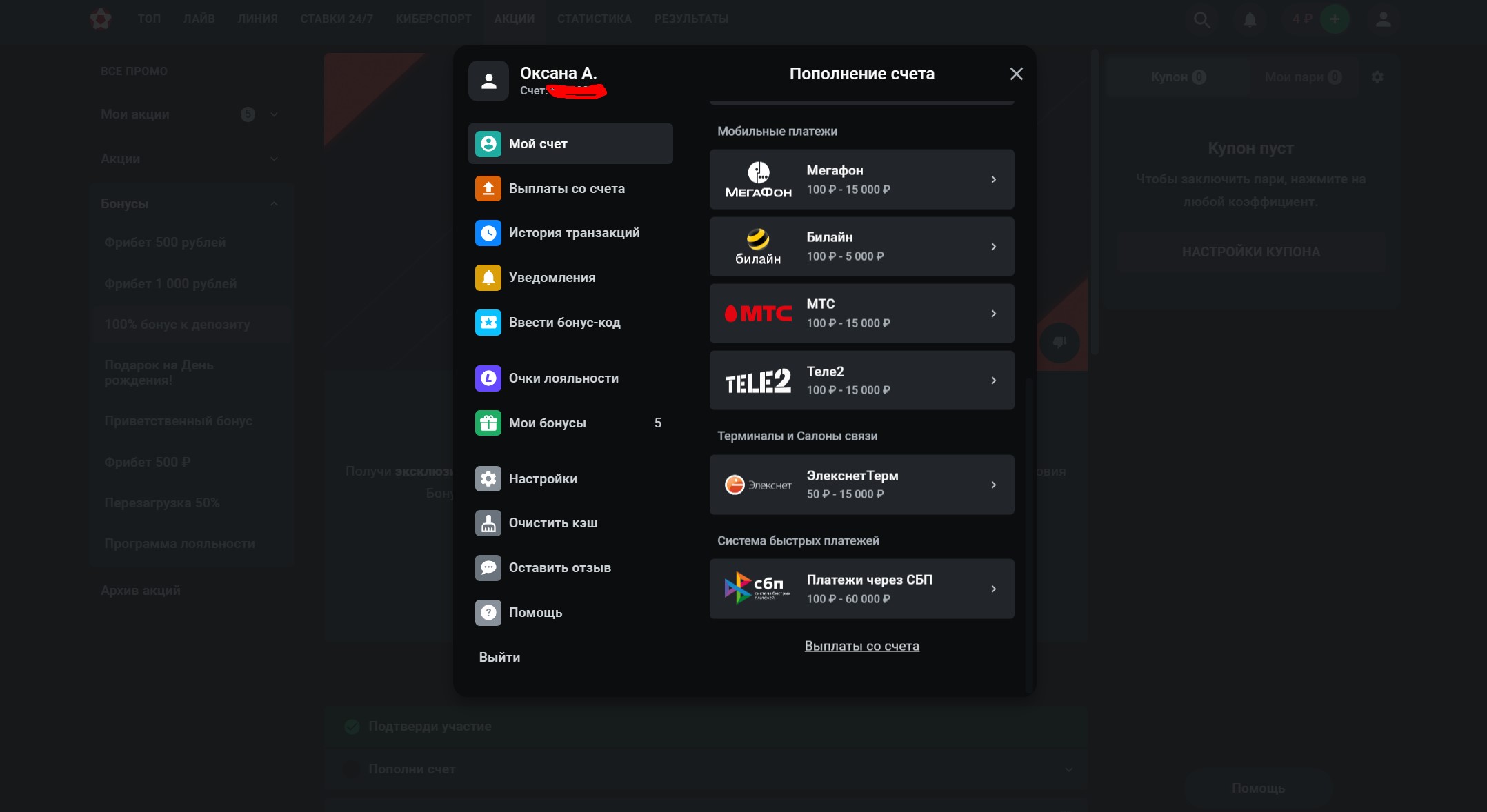Follow the 'Выплаты со счета' link below
This screenshot has width=1487, height=812.
point(861,646)
